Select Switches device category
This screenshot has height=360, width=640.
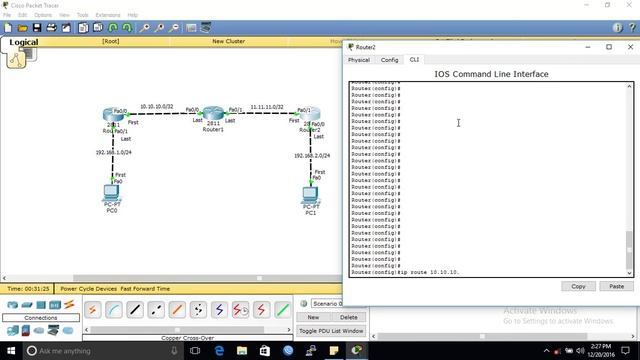coord(27,304)
